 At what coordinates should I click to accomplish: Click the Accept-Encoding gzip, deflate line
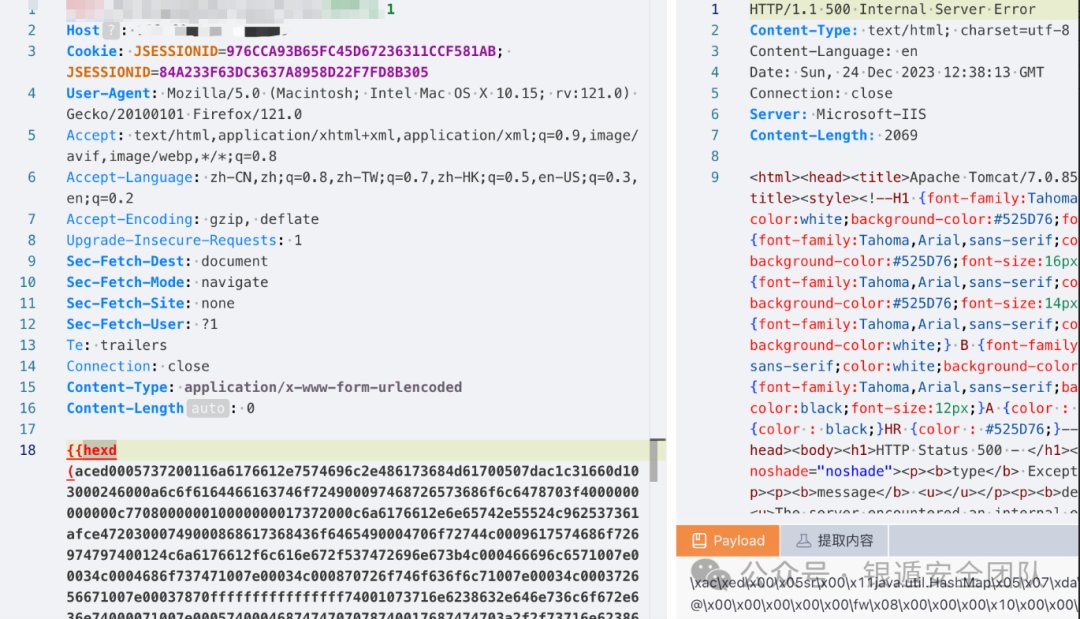click(x=192, y=219)
